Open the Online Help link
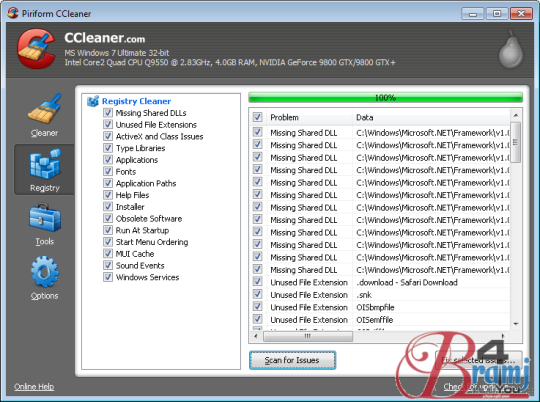 click(34, 386)
